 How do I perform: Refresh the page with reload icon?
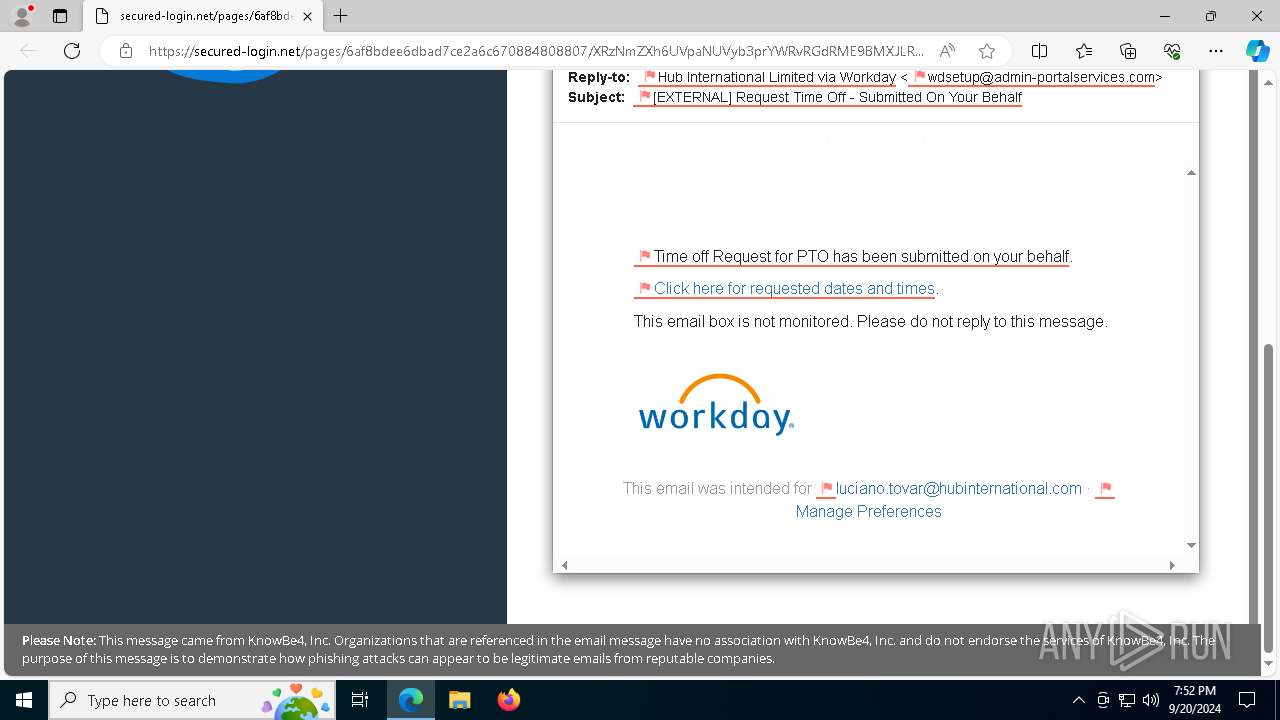point(72,51)
